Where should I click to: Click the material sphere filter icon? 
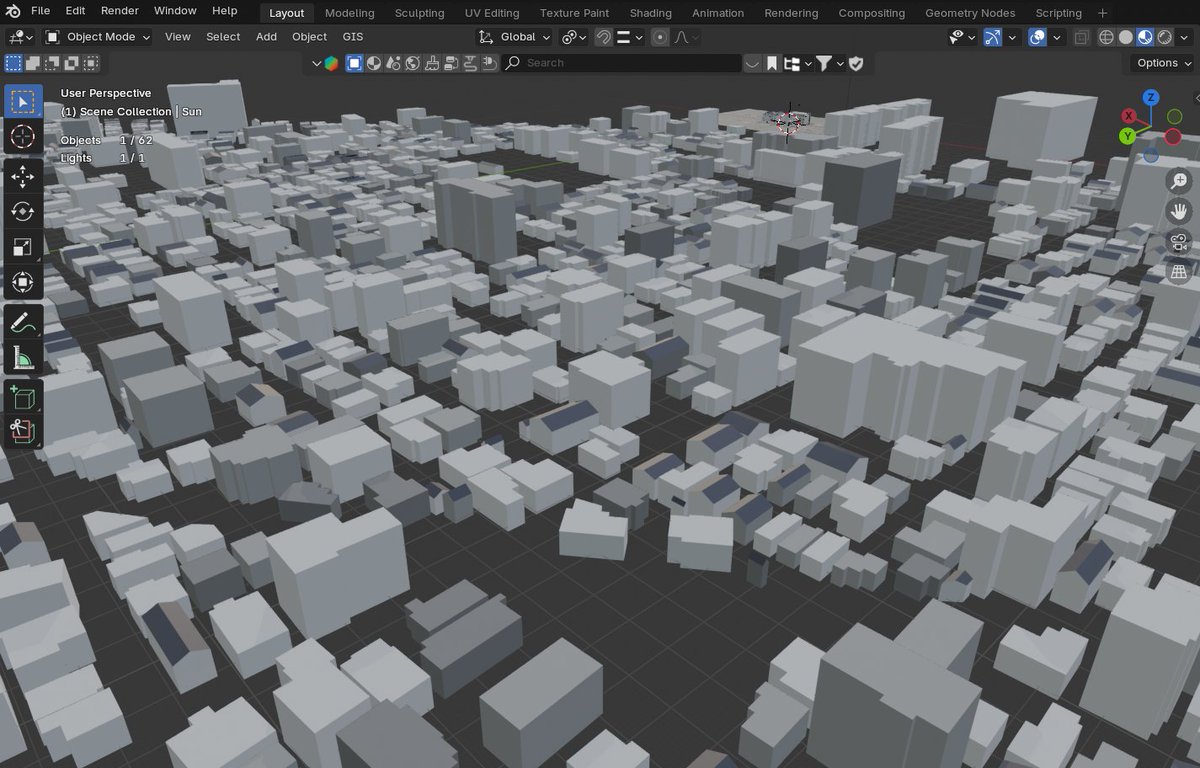click(x=373, y=63)
